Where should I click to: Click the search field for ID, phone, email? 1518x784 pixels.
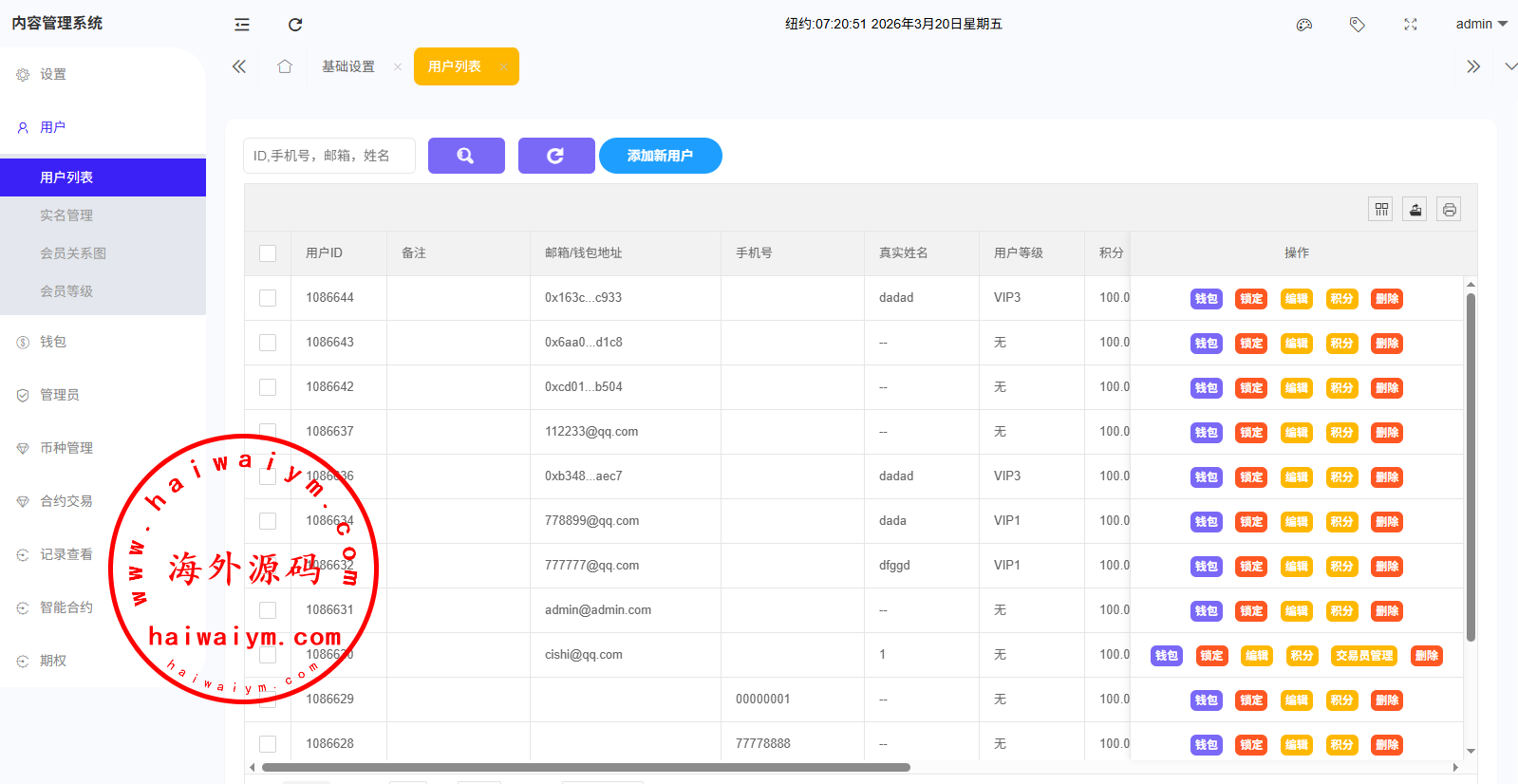coord(329,156)
